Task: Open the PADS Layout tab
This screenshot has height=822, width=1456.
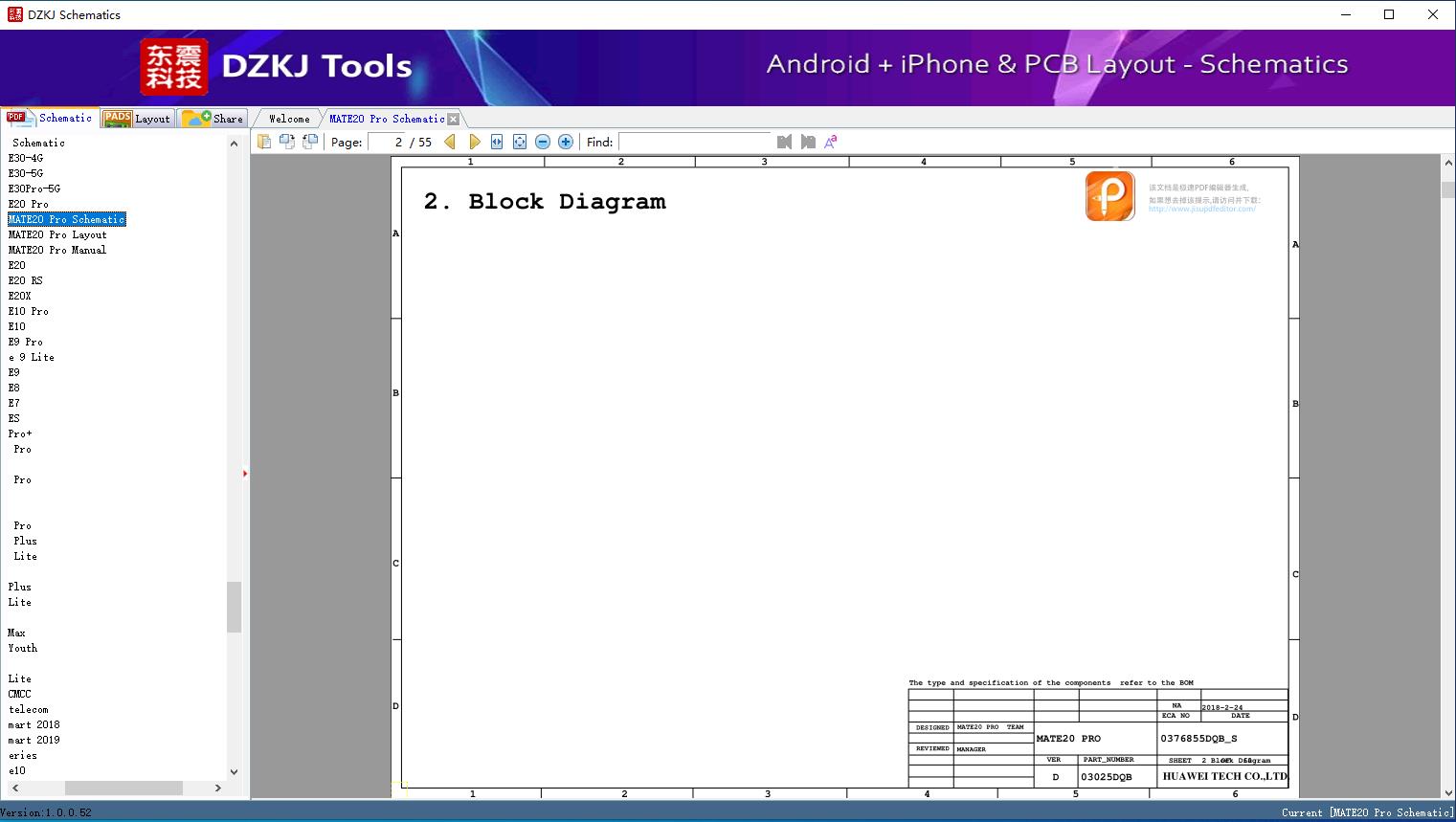Action: pos(137,119)
